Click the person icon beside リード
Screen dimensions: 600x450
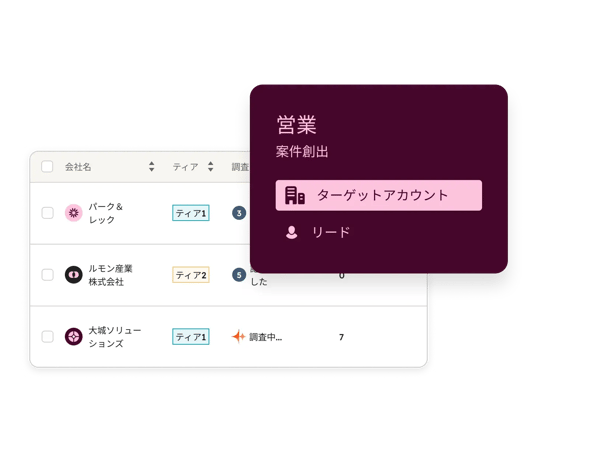pos(292,232)
